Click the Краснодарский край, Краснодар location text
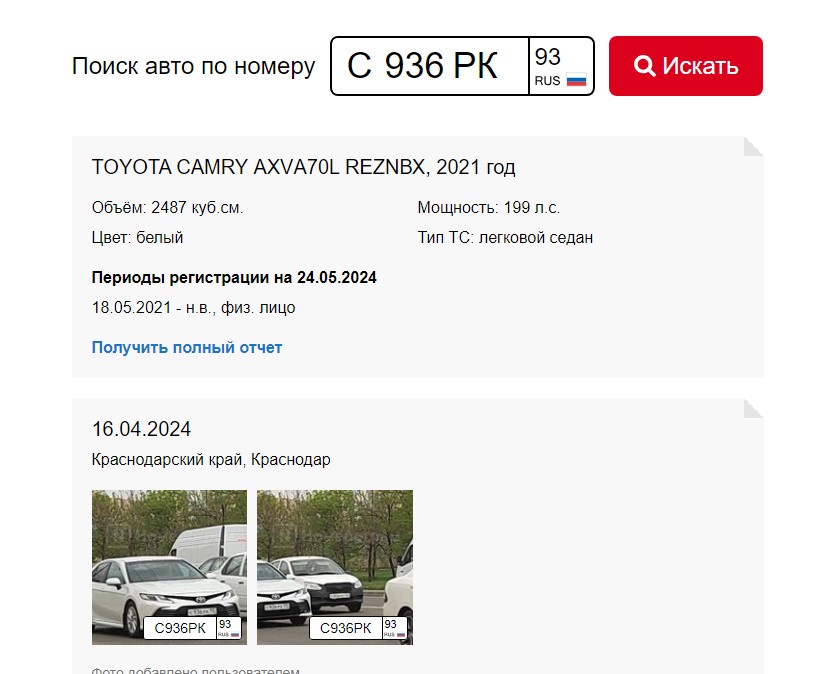828x674 pixels. click(x=211, y=460)
